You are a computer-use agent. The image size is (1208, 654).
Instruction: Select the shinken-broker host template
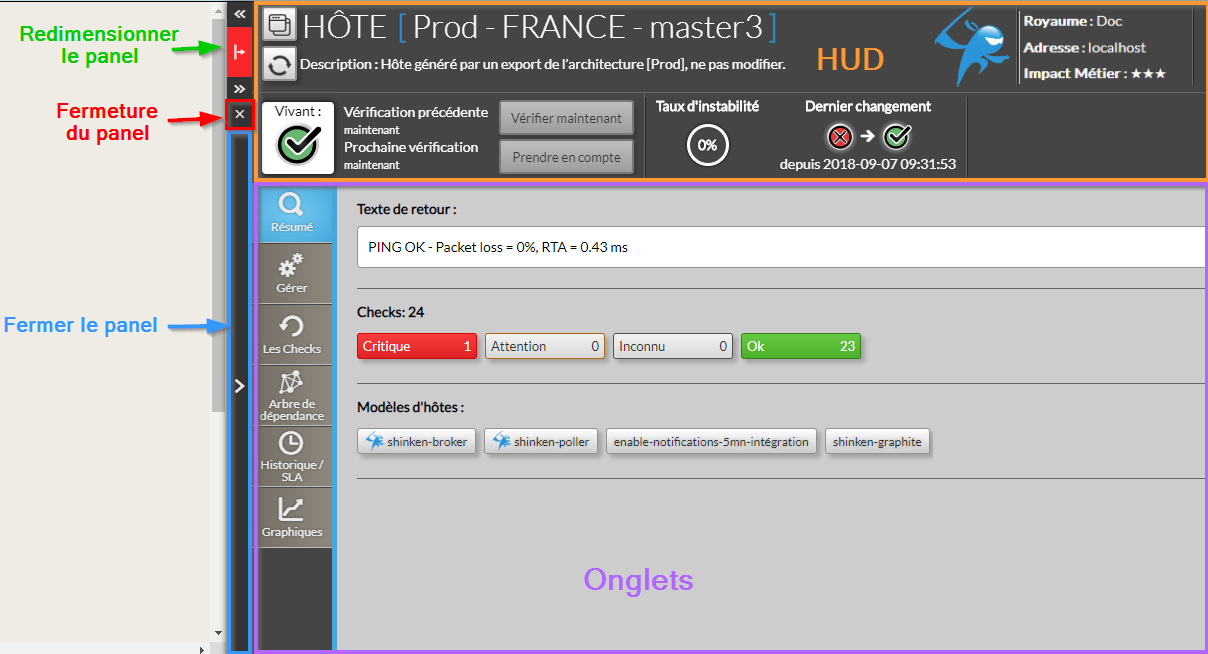(x=417, y=441)
